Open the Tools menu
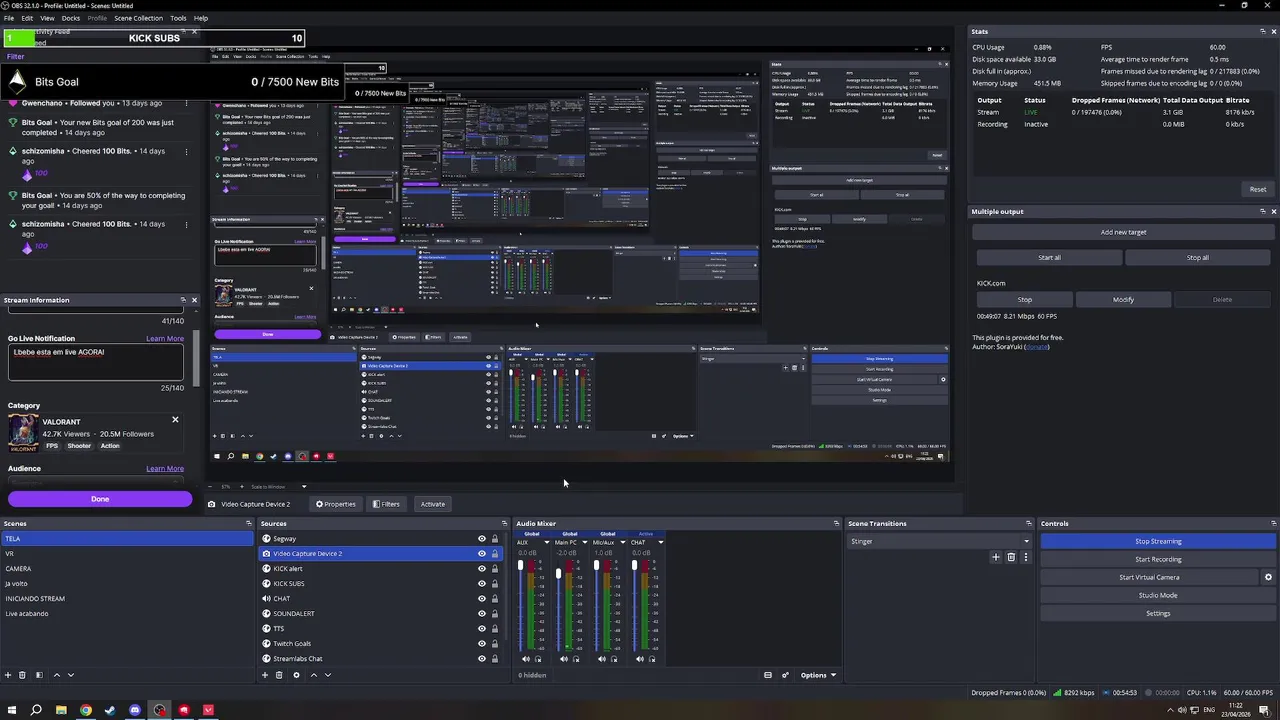1280x720 pixels. tap(178, 18)
